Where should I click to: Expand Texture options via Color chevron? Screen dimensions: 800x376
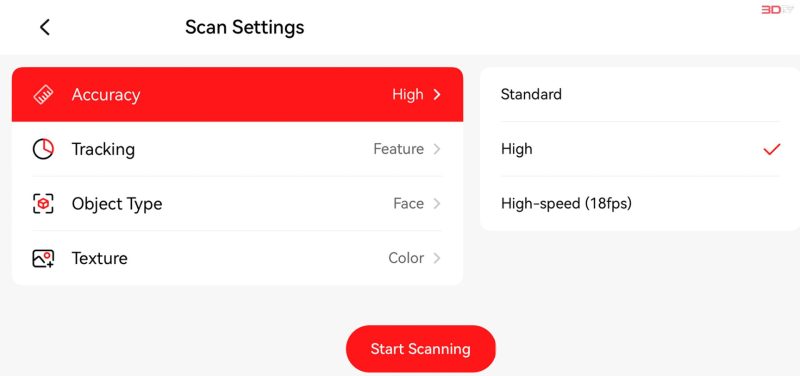437,258
